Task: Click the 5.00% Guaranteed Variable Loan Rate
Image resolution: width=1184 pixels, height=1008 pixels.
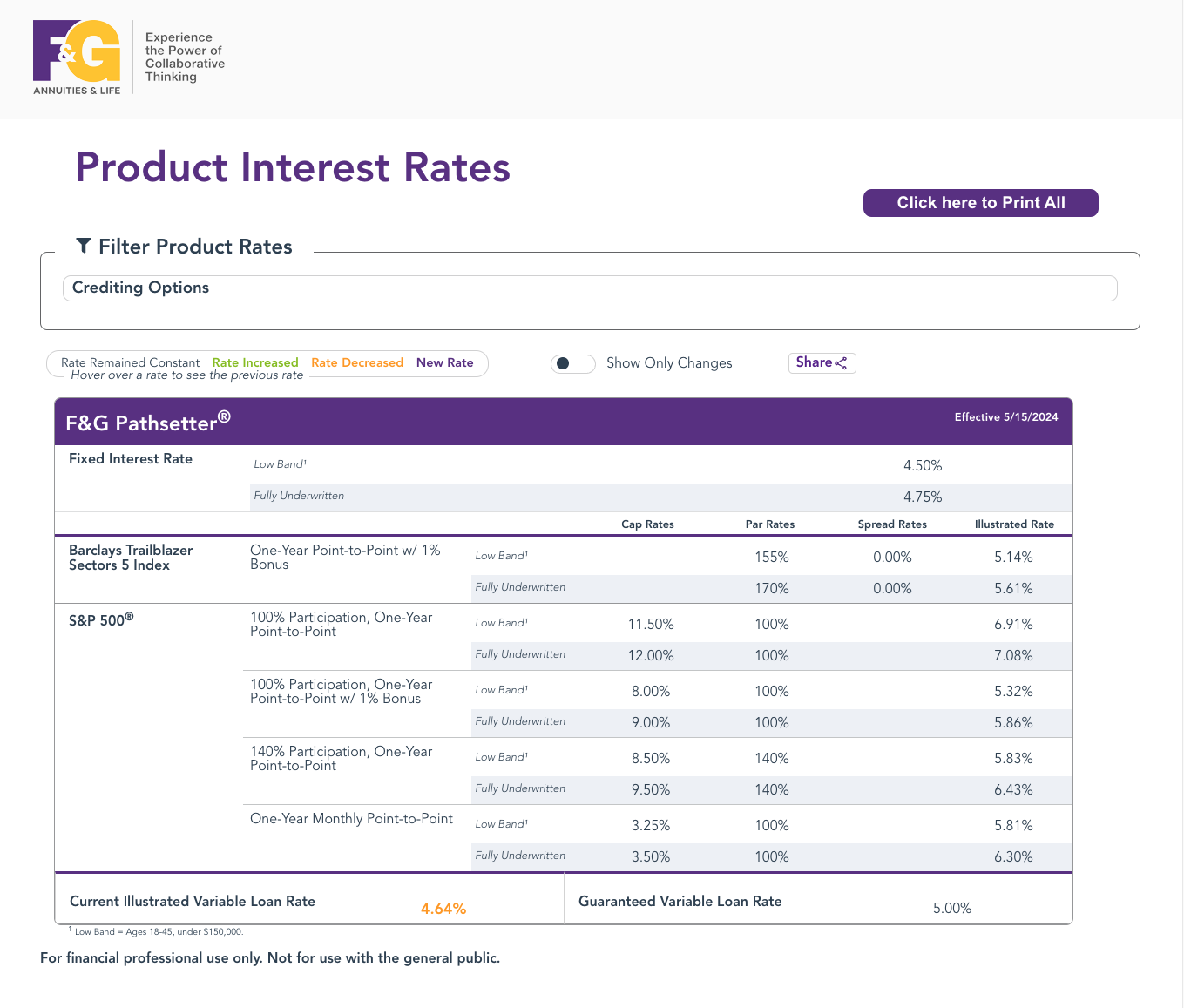Action: (952, 909)
